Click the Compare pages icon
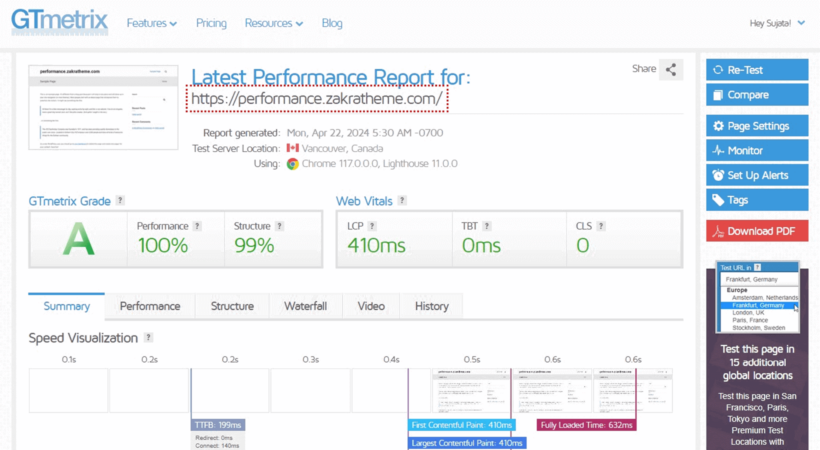This screenshot has height=450, width=820. point(718,95)
